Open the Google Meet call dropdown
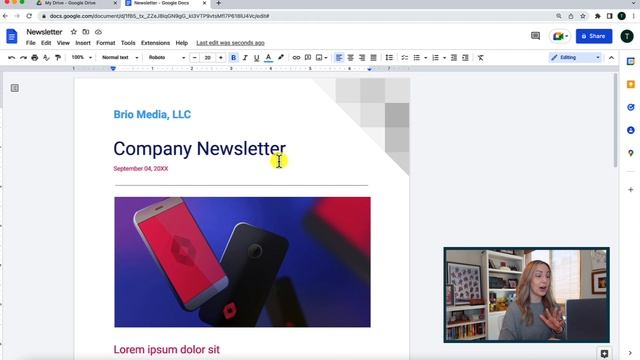The image size is (640, 360). pos(560,36)
